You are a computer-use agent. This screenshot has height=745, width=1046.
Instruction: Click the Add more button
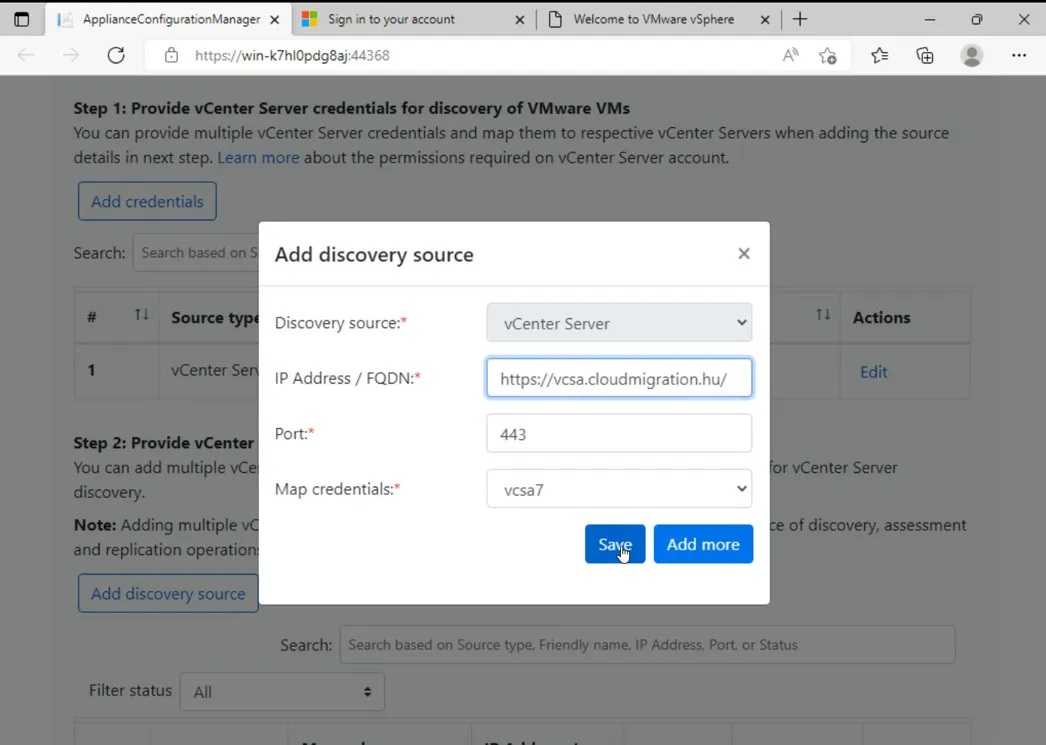pos(703,544)
